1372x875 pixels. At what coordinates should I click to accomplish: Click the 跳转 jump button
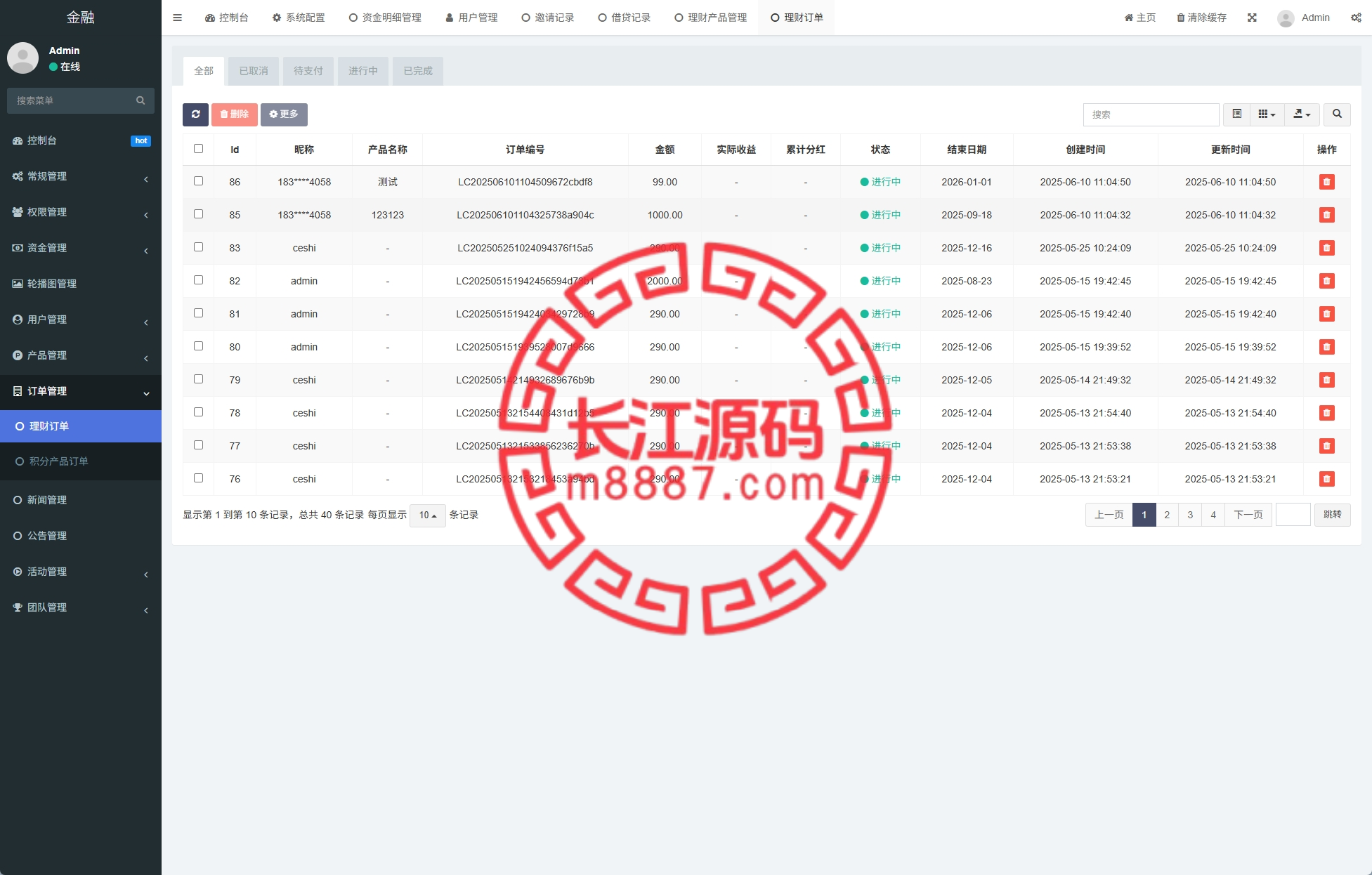(1332, 515)
